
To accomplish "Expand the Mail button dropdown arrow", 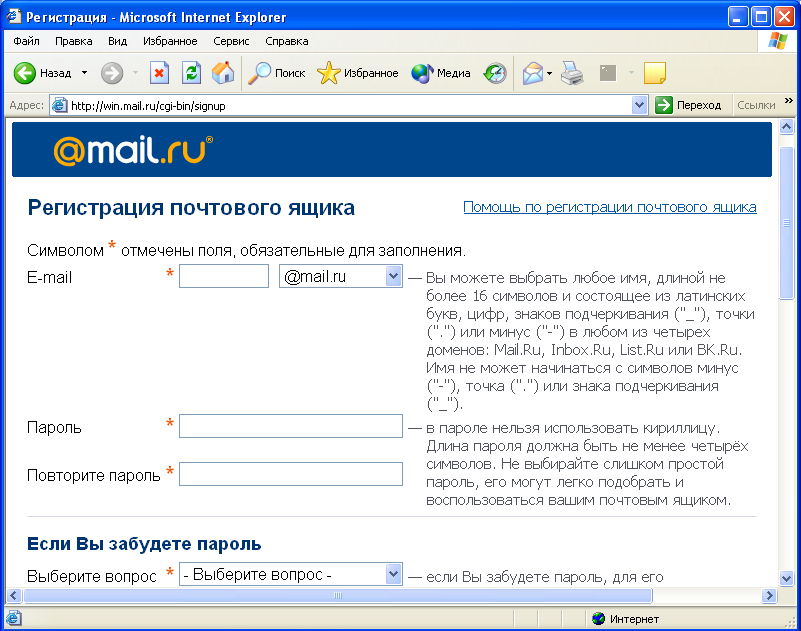I will click(549, 74).
